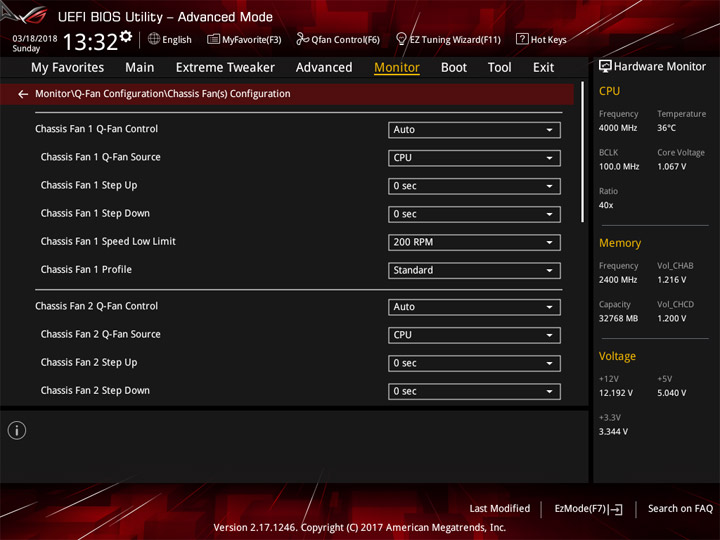The height and width of the screenshot is (540, 720).
Task: Click +3.3V voltage value 3.344 V
Action: [x=613, y=432]
